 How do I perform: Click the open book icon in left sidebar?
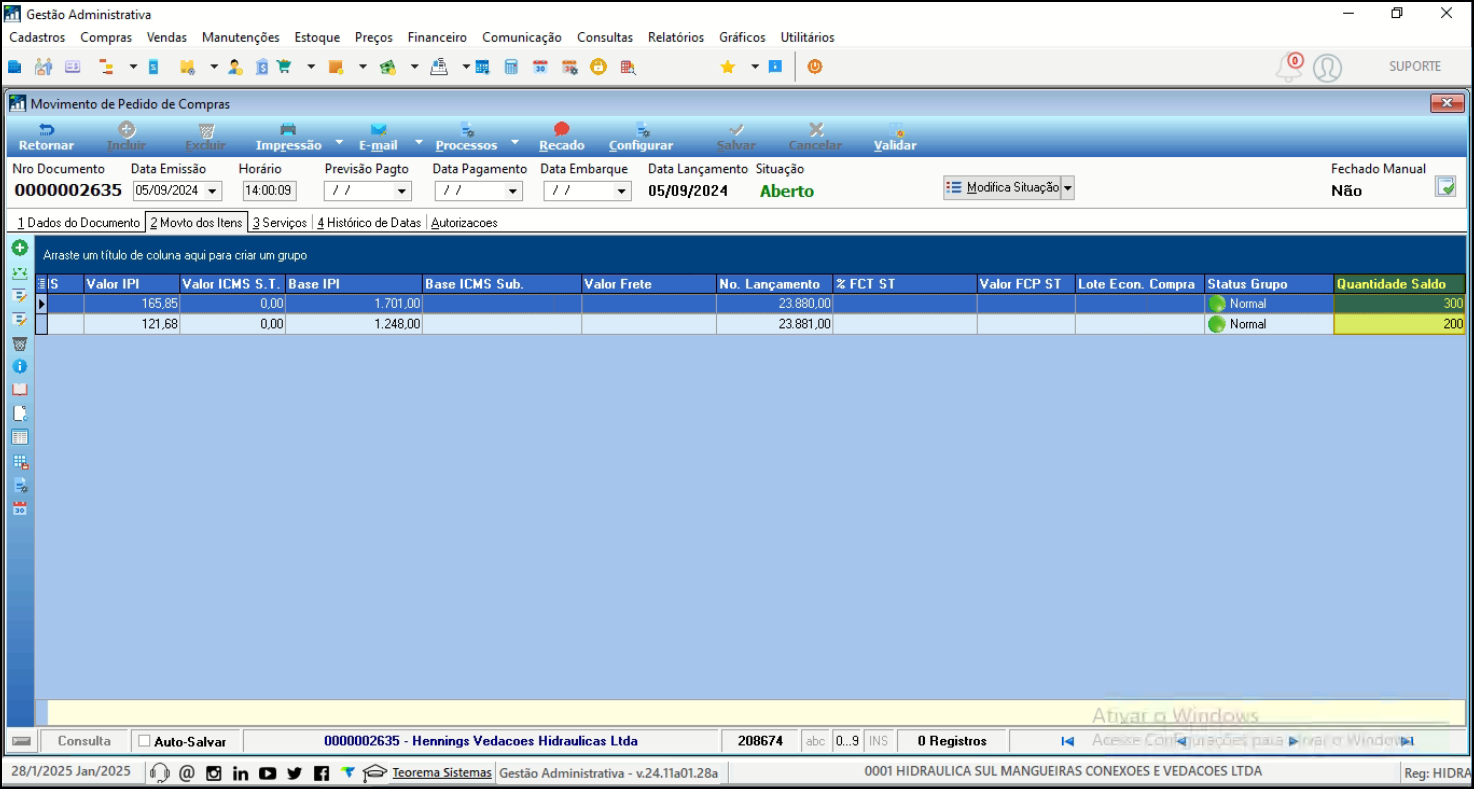(x=19, y=390)
